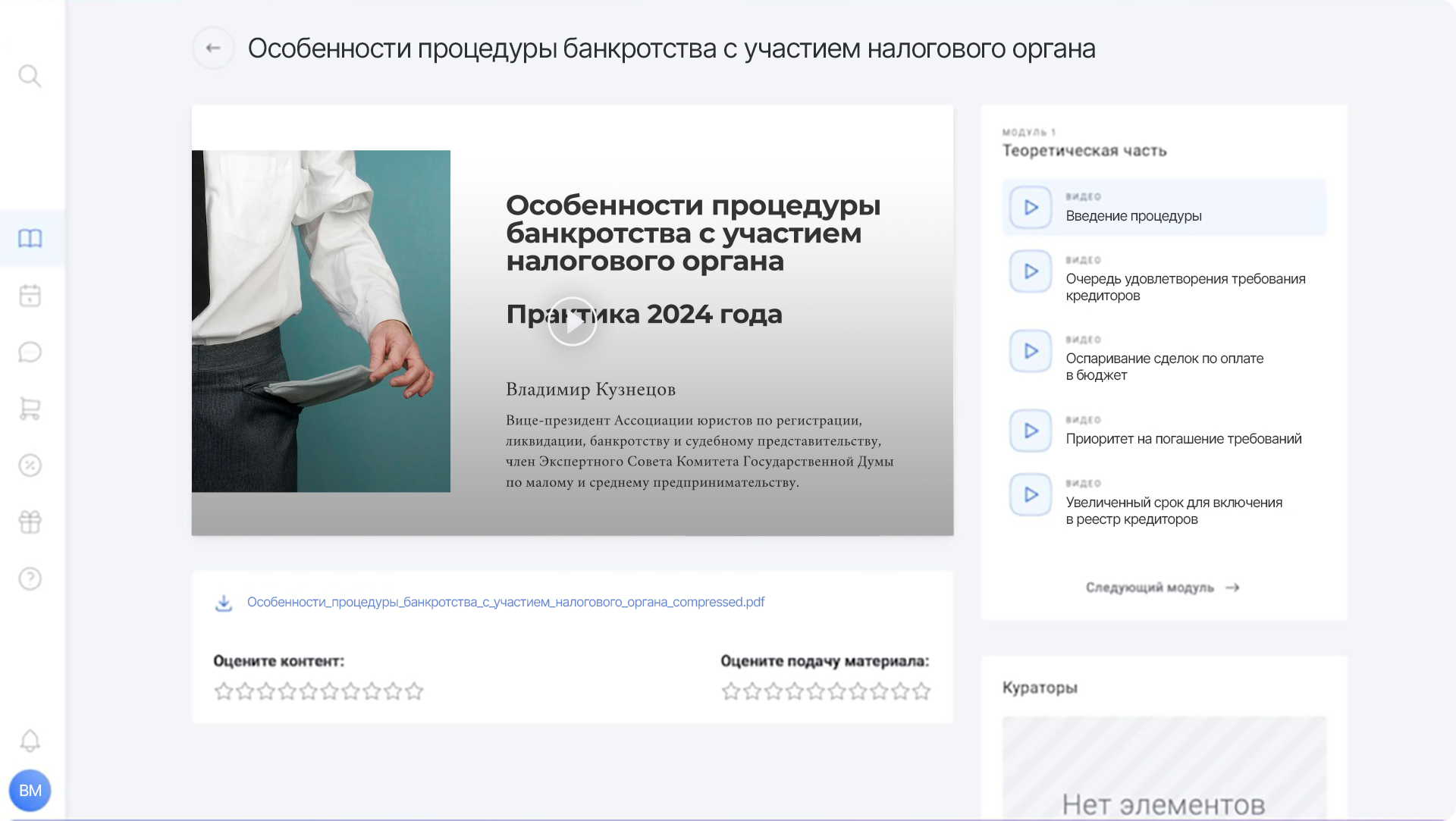Image resolution: width=1456 pixels, height=821 pixels.
Task: Open the courses book icon in sidebar
Action: coord(30,238)
